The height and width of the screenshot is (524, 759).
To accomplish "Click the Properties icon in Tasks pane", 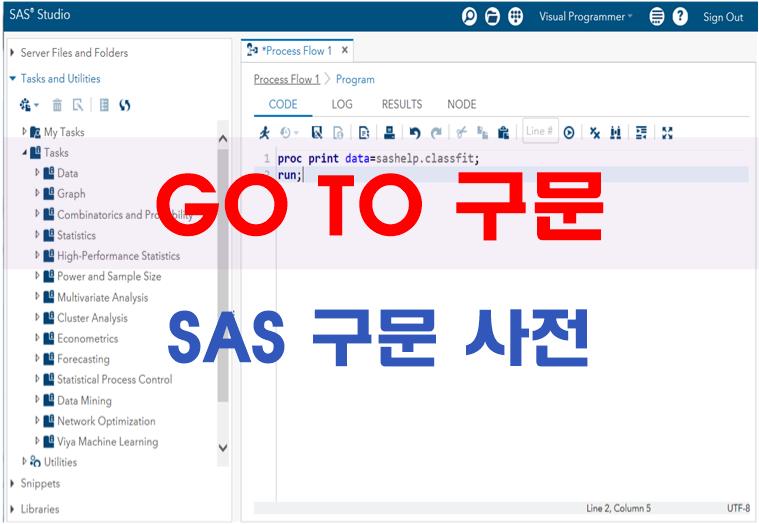I will [77, 105].
